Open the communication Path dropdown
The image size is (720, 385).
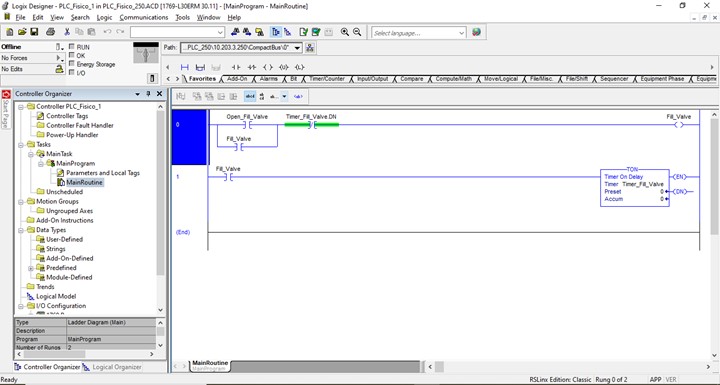pos(298,47)
